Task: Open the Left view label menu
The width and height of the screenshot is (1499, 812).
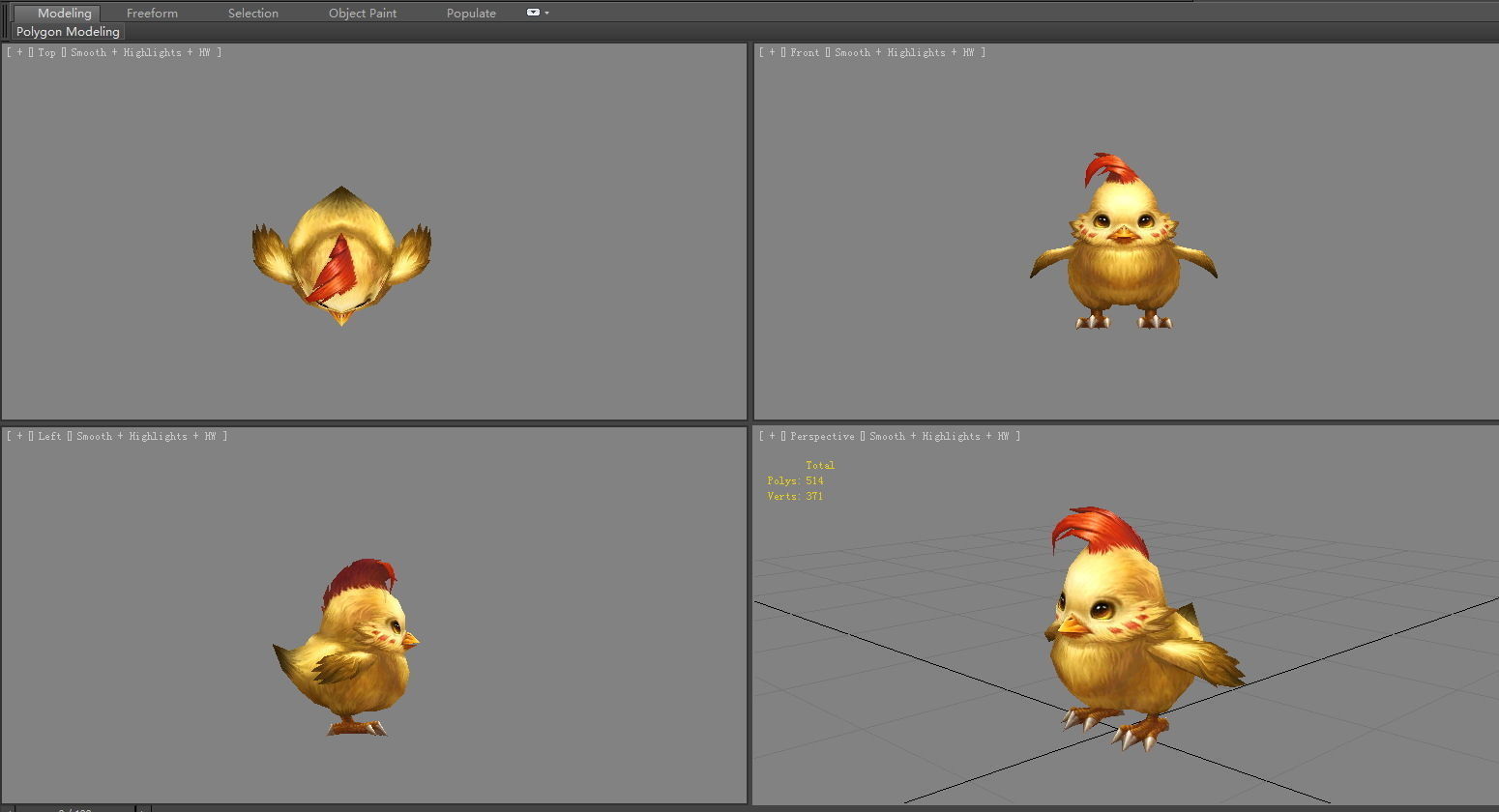Action: tap(50, 436)
